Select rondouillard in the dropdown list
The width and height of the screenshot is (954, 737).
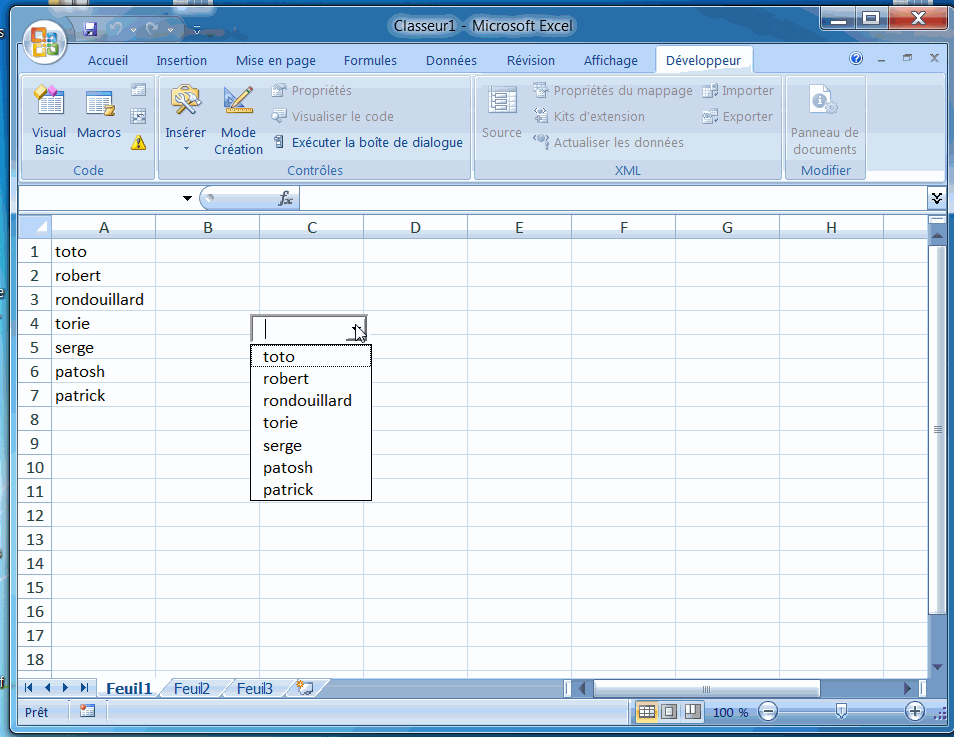click(x=311, y=400)
